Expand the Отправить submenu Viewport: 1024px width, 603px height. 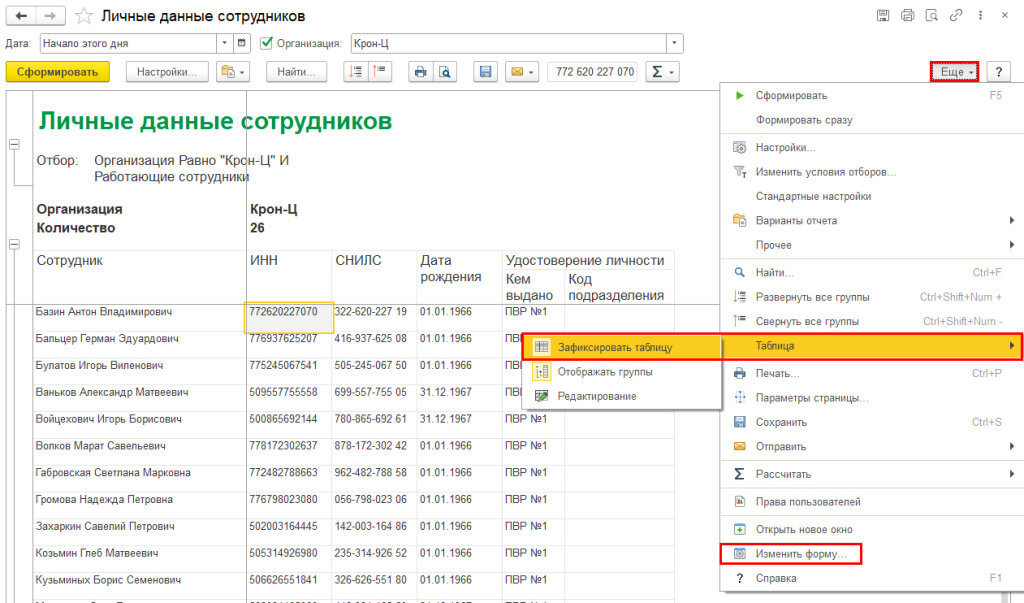coord(871,447)
